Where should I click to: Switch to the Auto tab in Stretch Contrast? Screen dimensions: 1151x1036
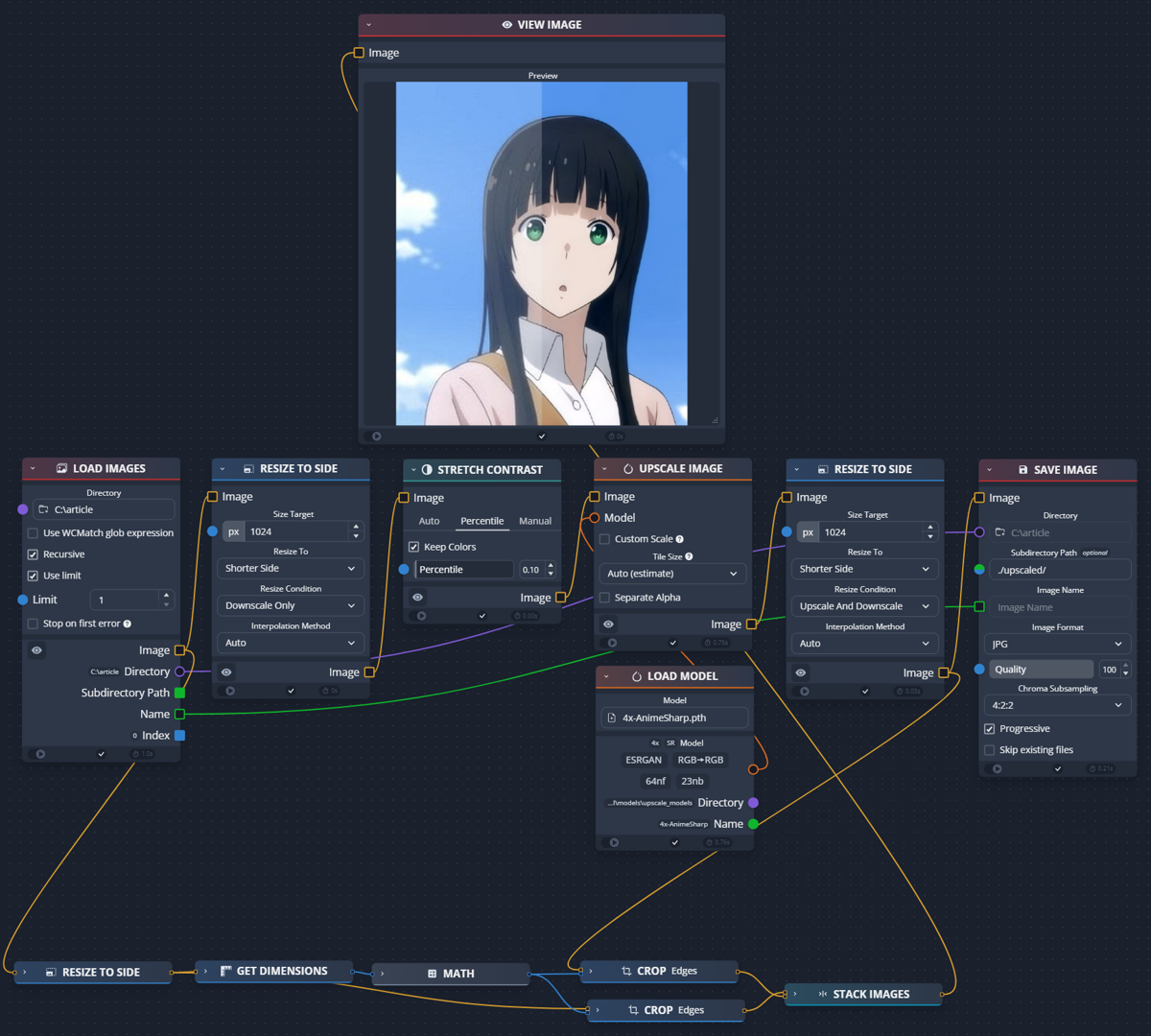tap(428, 520)
